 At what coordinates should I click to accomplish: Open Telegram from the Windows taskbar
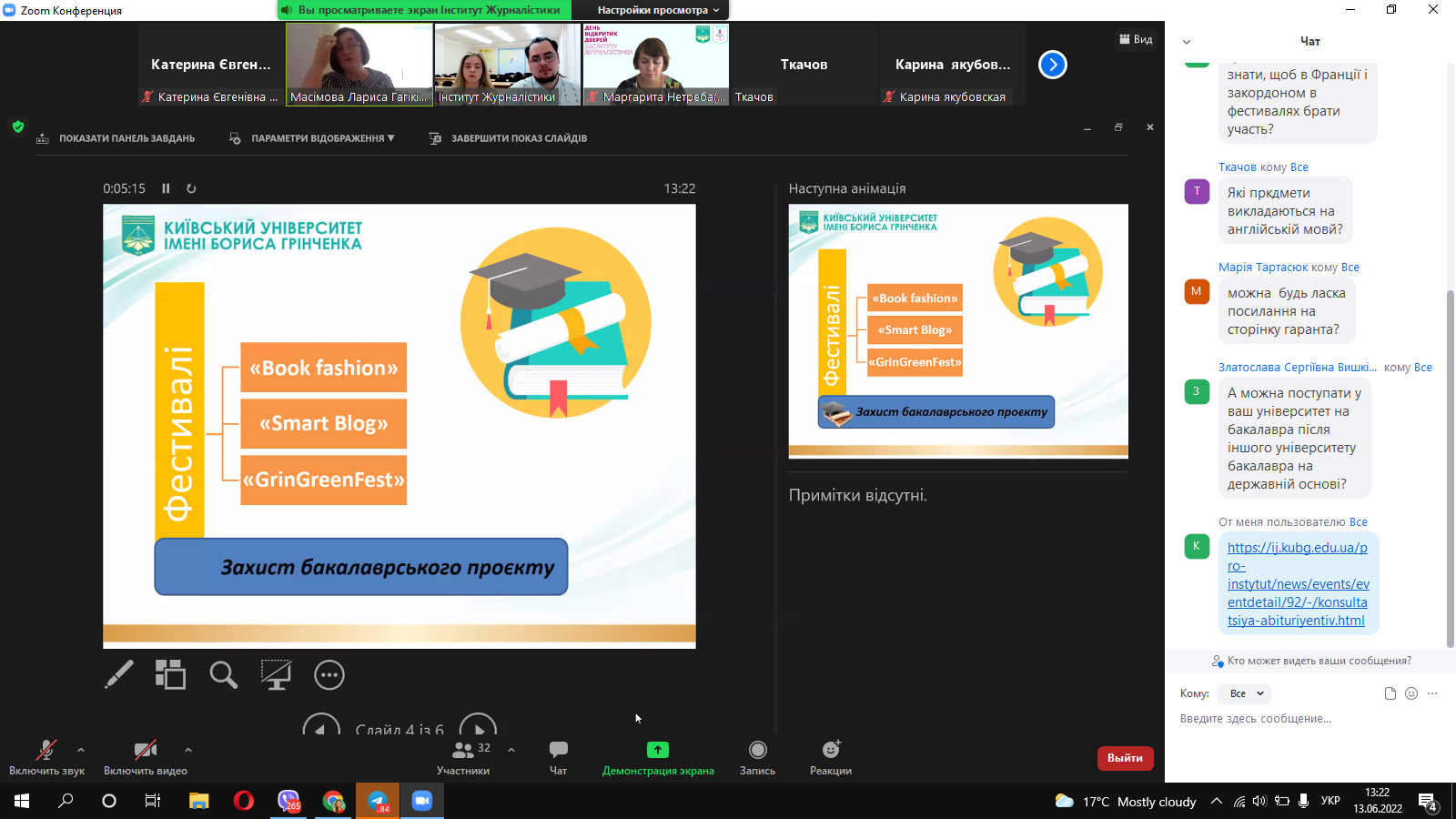(x=378, y=801)
